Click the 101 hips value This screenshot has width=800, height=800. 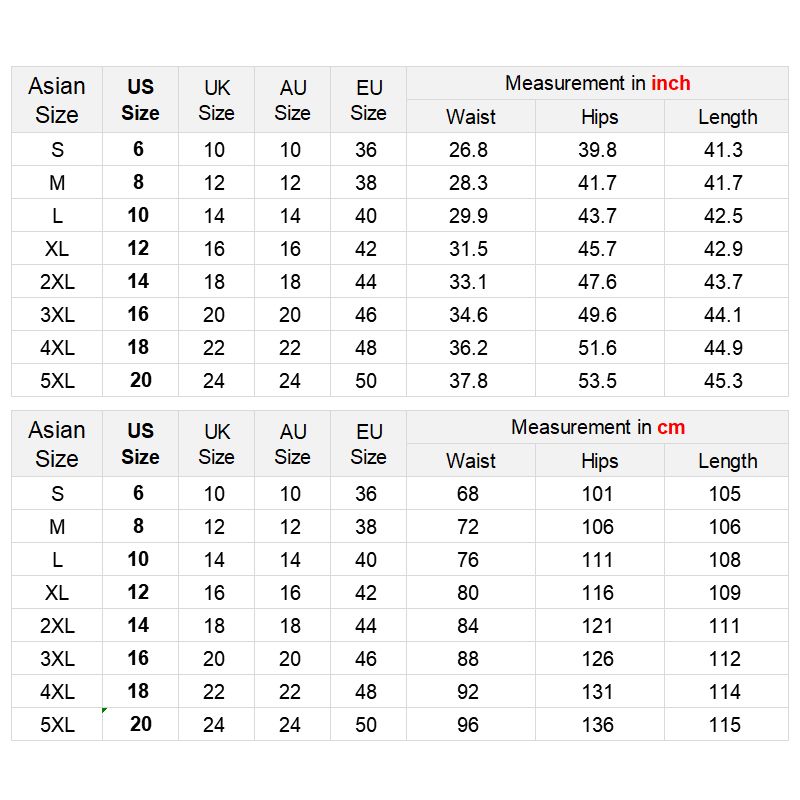[597, 494]
